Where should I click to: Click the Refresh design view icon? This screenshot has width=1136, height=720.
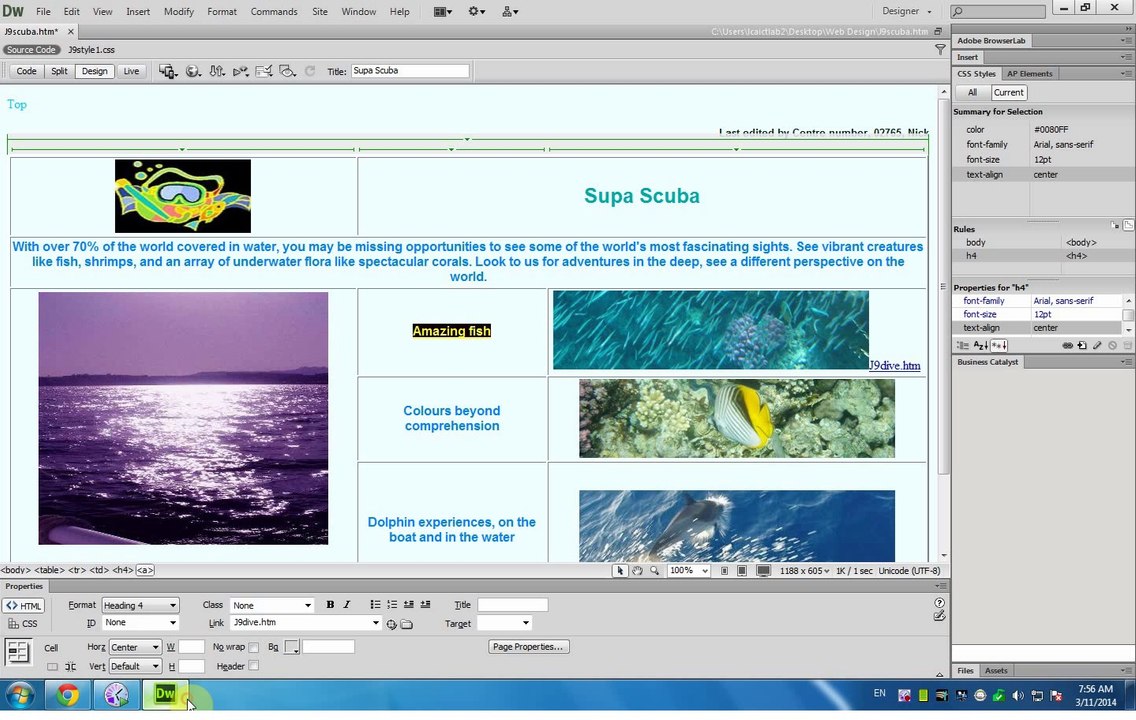310,71
